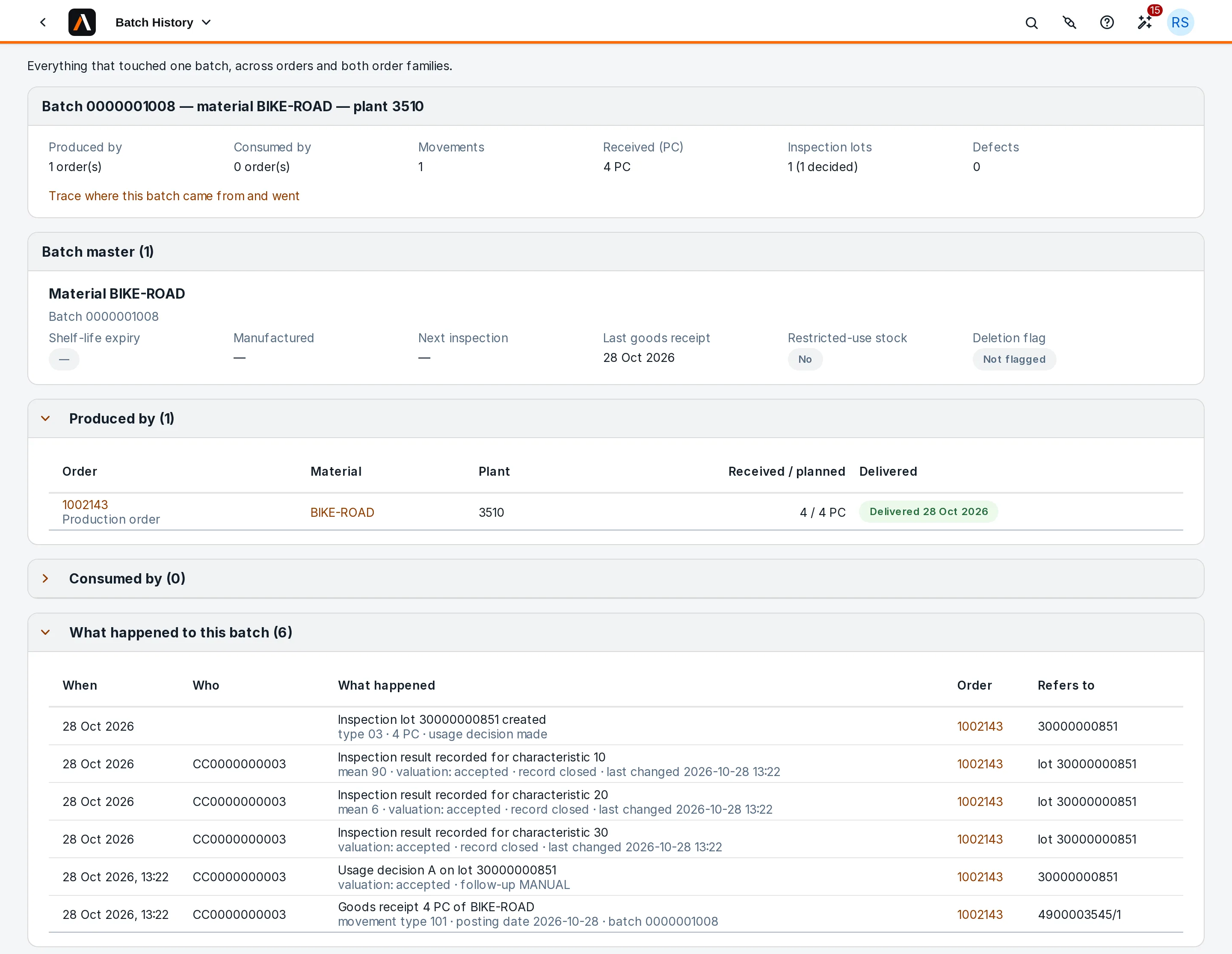1232x954 pixels.
Task: Click the Shelf-life expiry dash badge
Action: [x=64, y=359]
